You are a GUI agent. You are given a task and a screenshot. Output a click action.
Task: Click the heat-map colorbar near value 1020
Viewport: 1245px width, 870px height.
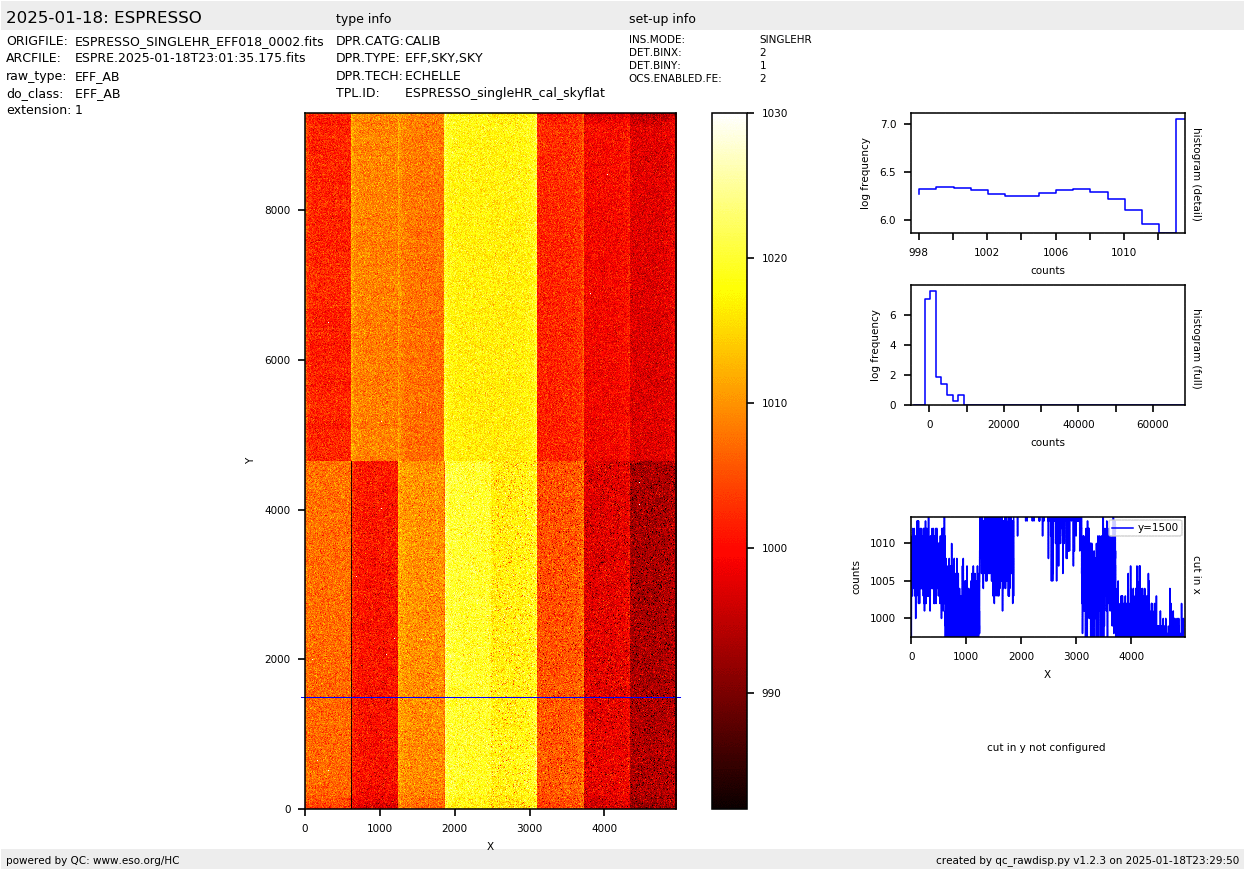tap(729, 258)
